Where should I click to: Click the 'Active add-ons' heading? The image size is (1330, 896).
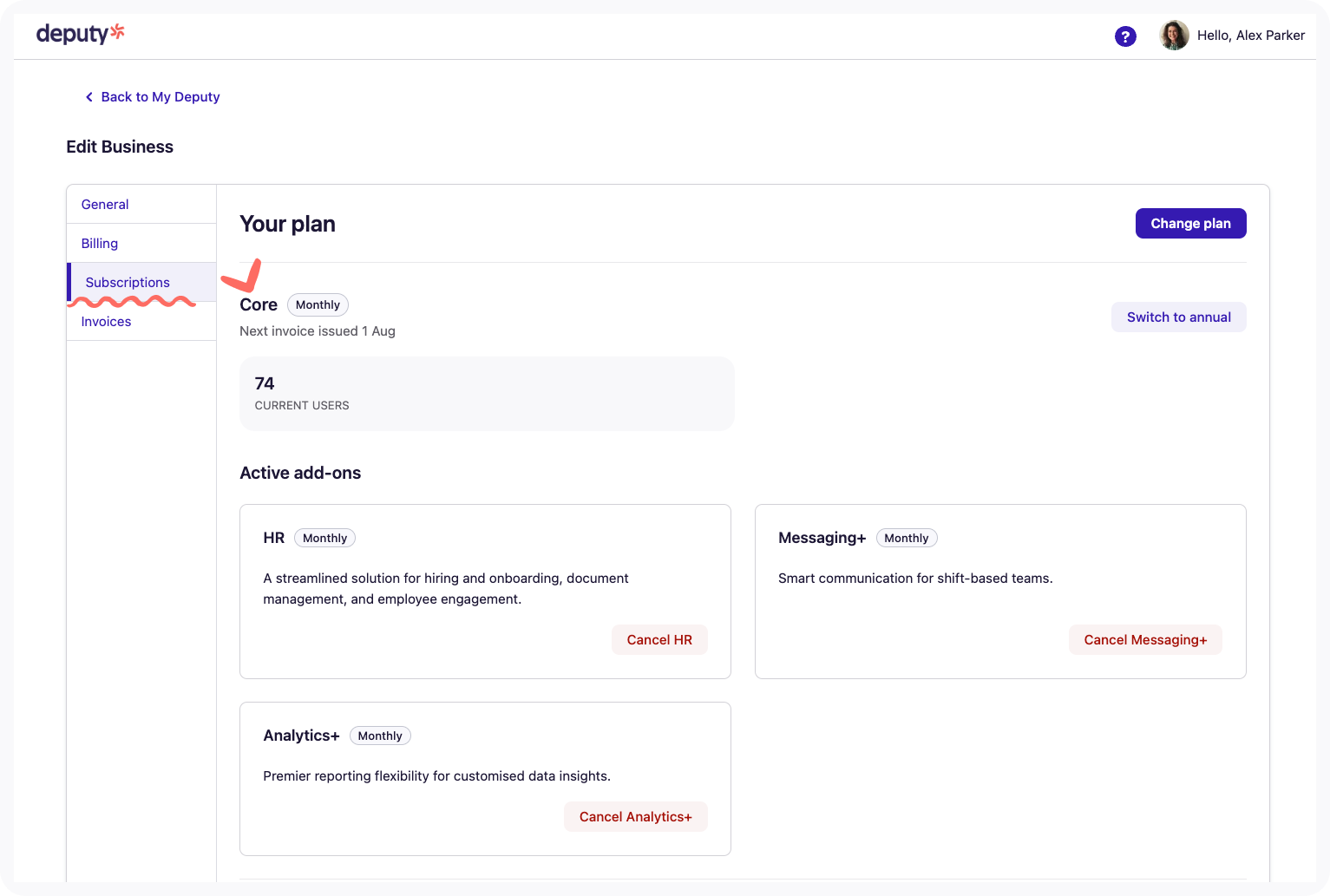tap(300, 473)
